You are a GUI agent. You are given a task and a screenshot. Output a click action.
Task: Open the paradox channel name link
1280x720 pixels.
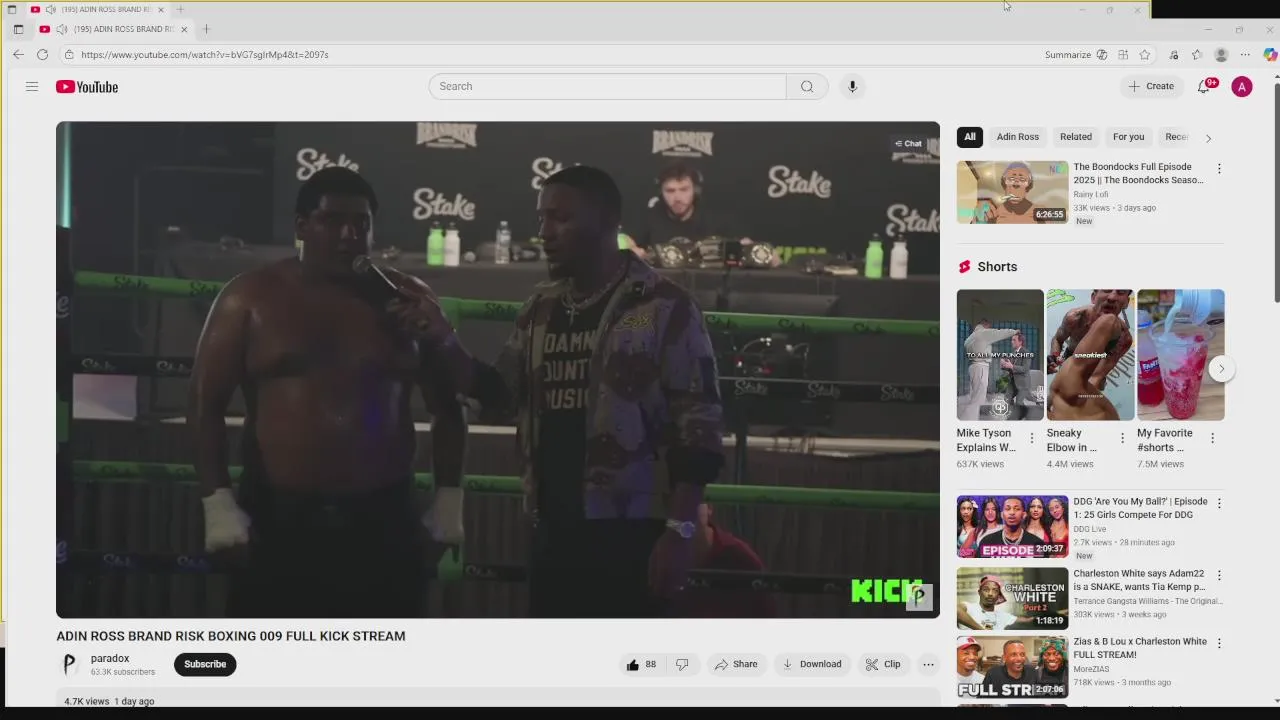[x=110, y=658]
